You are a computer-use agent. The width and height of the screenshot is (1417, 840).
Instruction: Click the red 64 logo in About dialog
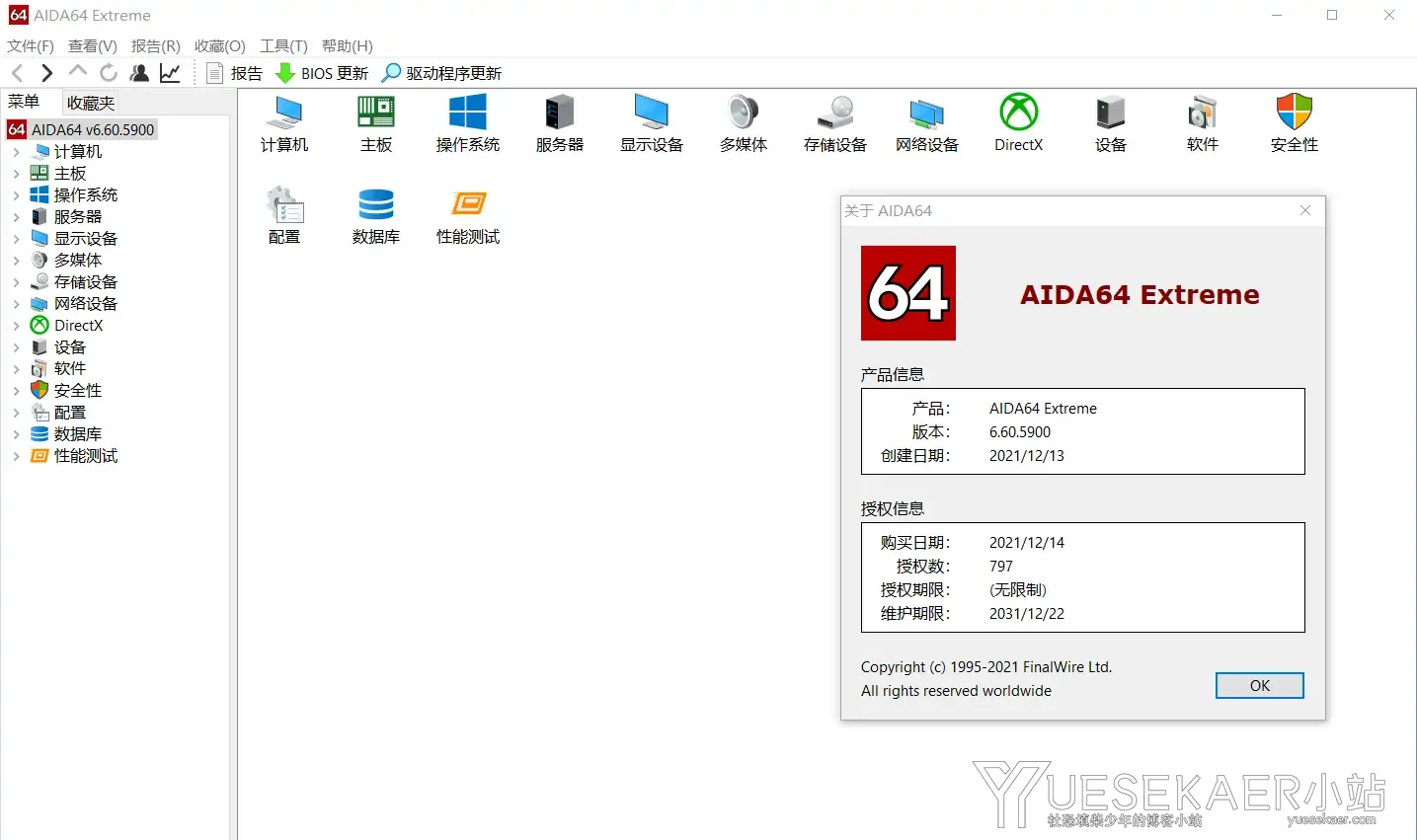[x=908, y=293]
